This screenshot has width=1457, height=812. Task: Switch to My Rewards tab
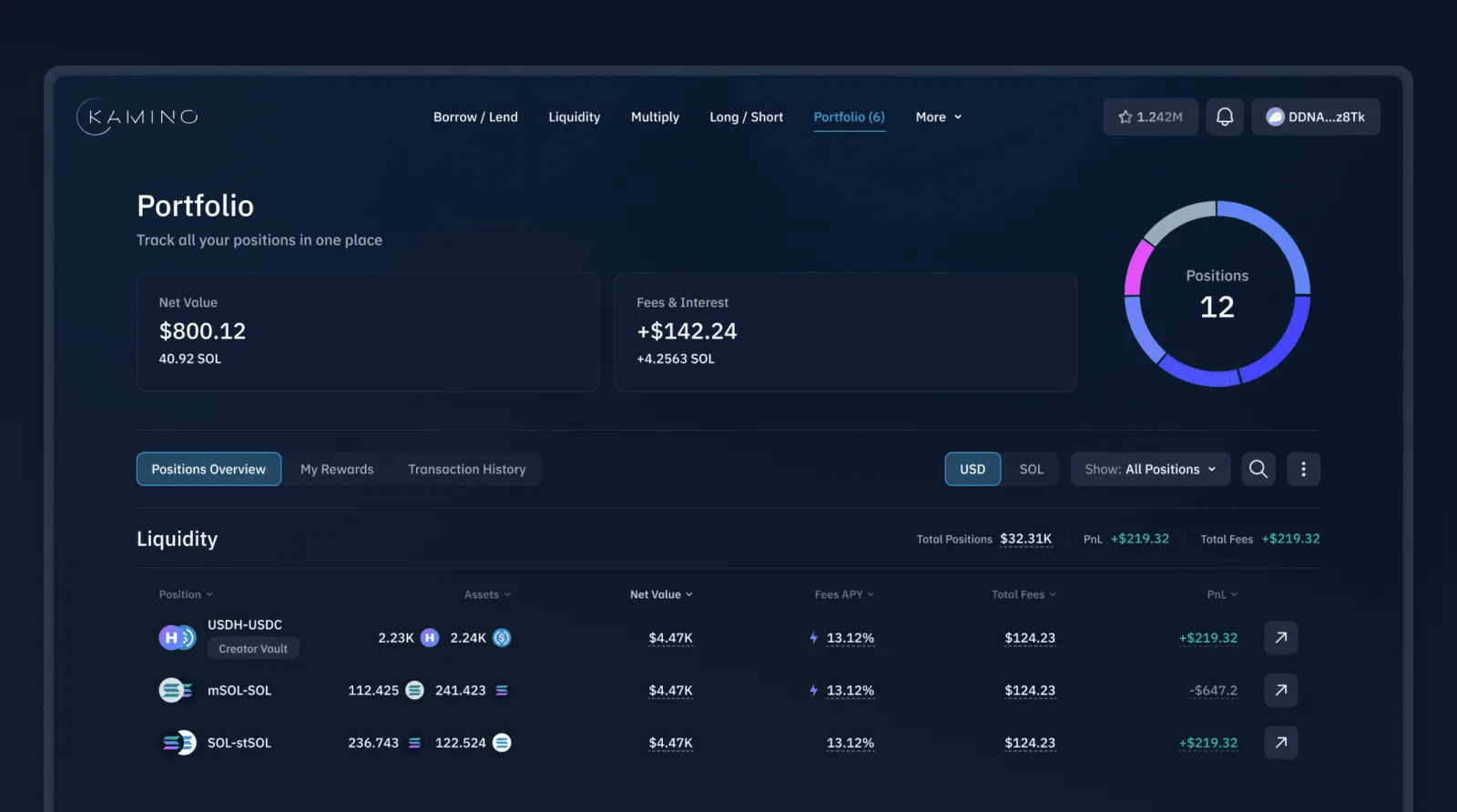pos(337,469)
